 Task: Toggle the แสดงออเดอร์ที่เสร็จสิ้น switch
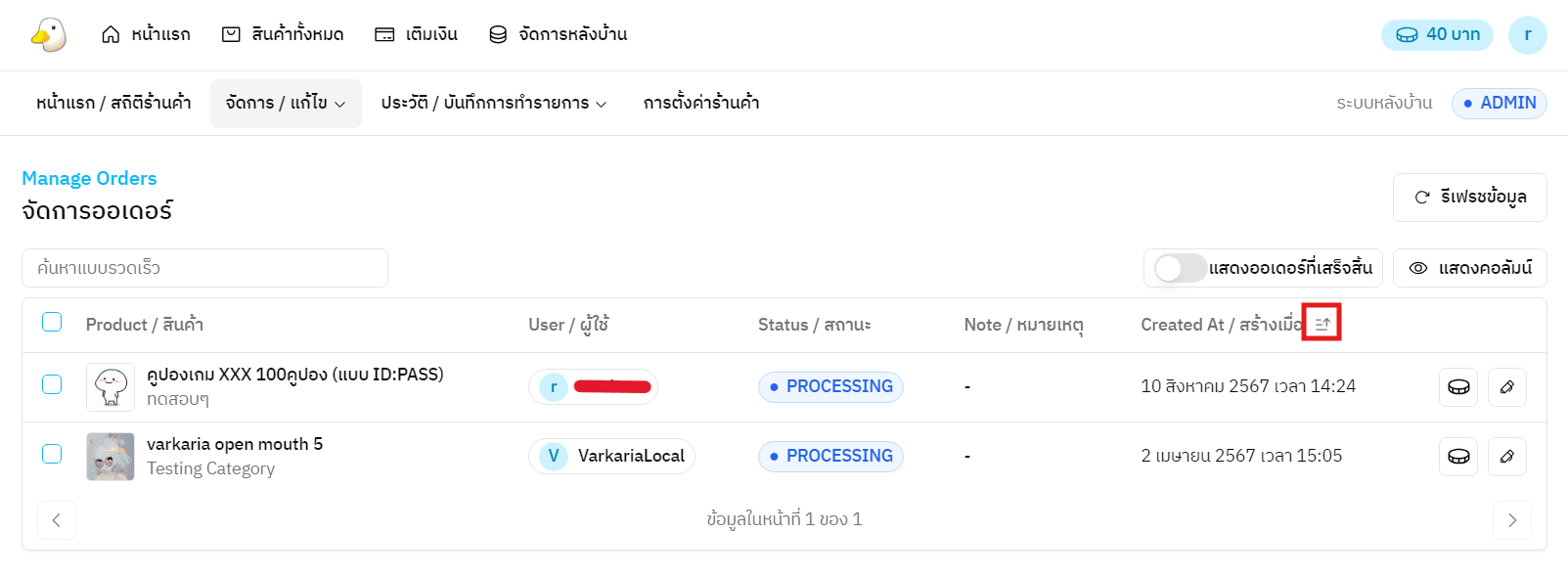(x=1180, y=268)
